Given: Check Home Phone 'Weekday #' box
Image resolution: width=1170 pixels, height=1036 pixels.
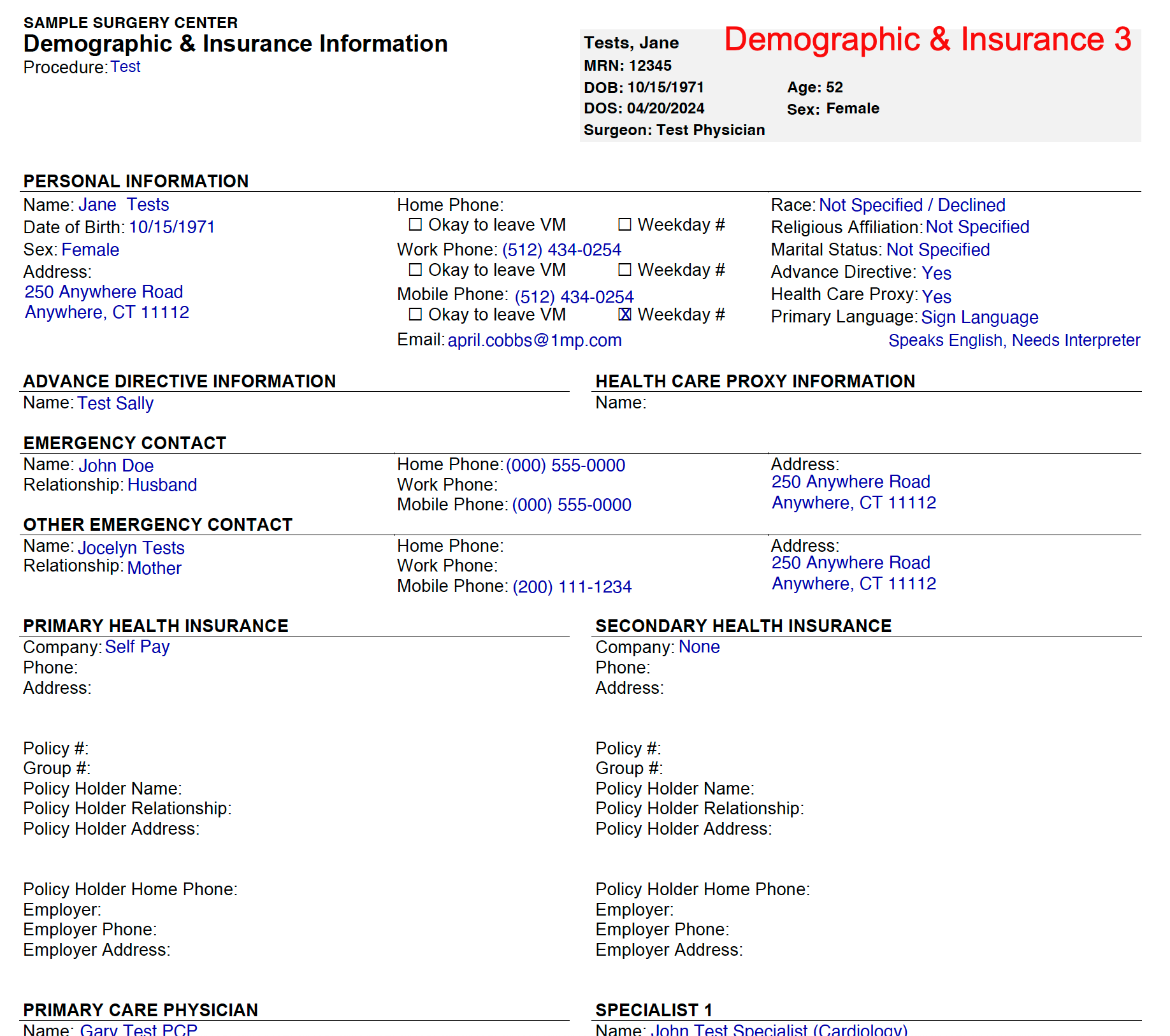Looking at the screenshot, I should click(x=625, y=224).
